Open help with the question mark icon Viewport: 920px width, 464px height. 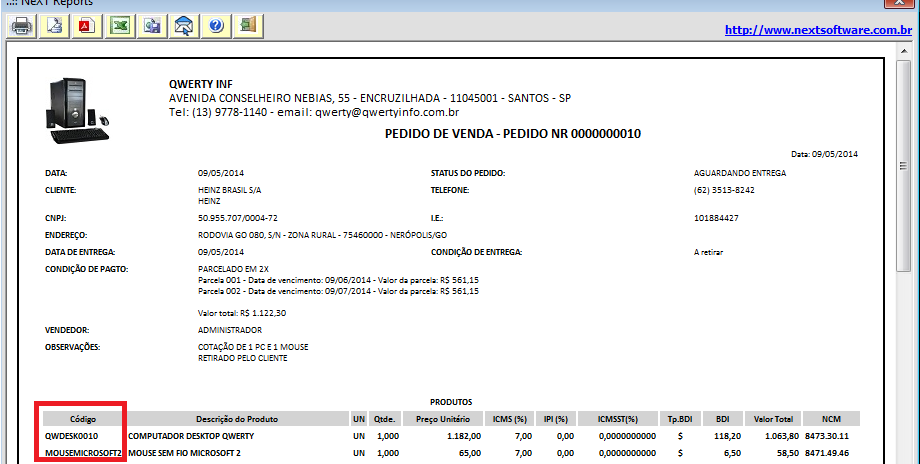pos(216,26)
